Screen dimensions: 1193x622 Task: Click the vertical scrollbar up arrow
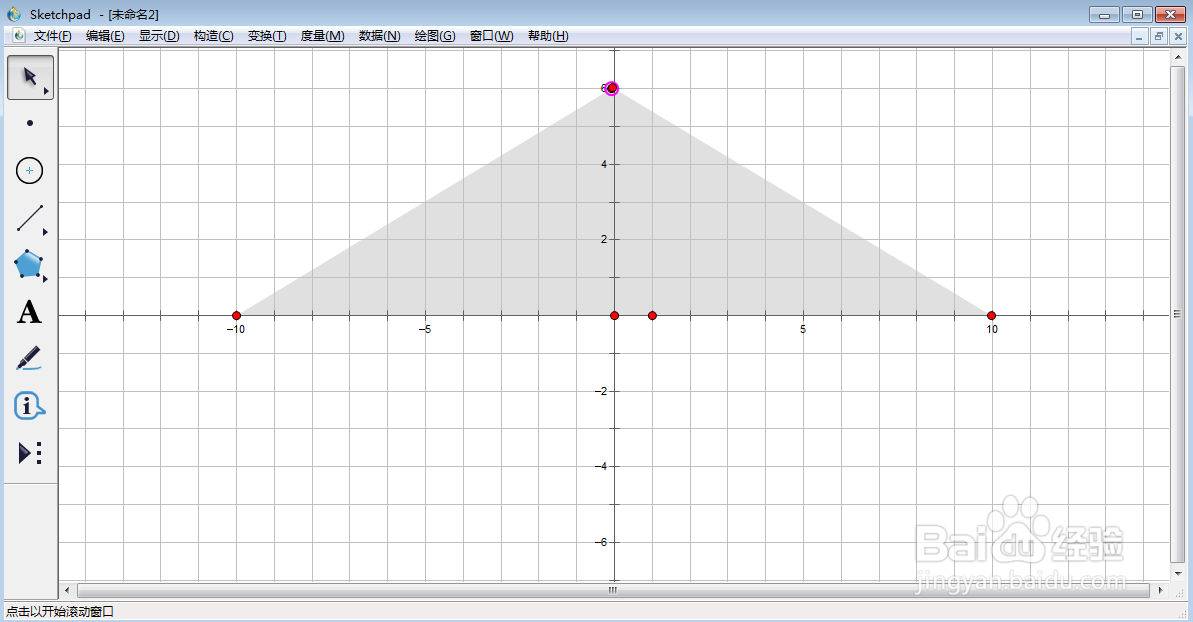(1178, 58)
